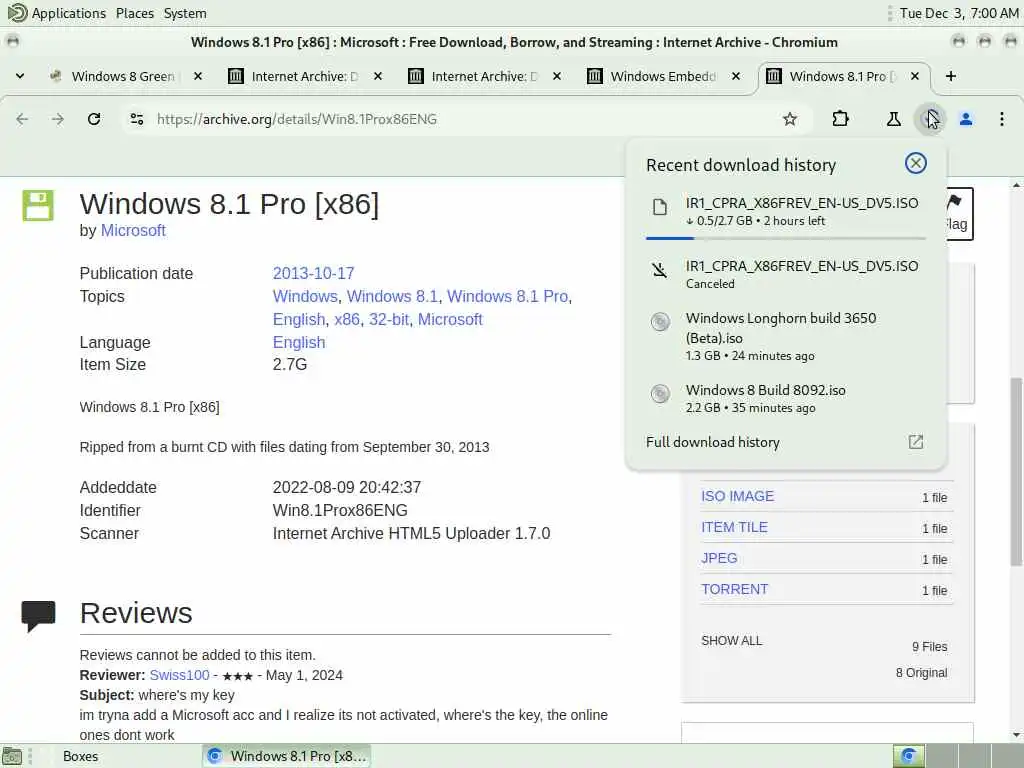
Task: Click Windows 8 Build 8092.iso disc icon
Action: 660,393
